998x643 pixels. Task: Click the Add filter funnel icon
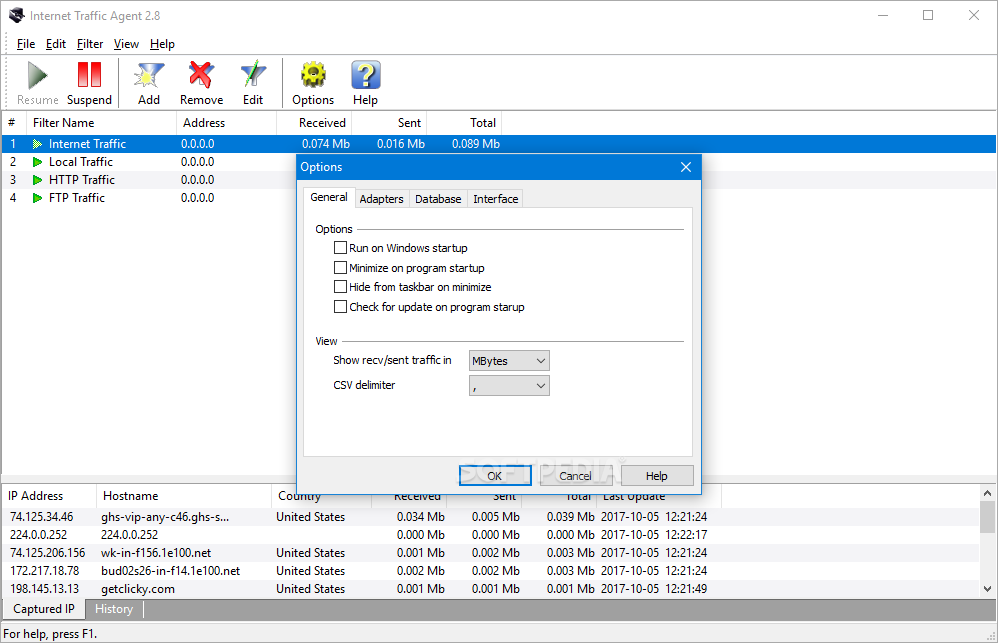click(149, 75)
